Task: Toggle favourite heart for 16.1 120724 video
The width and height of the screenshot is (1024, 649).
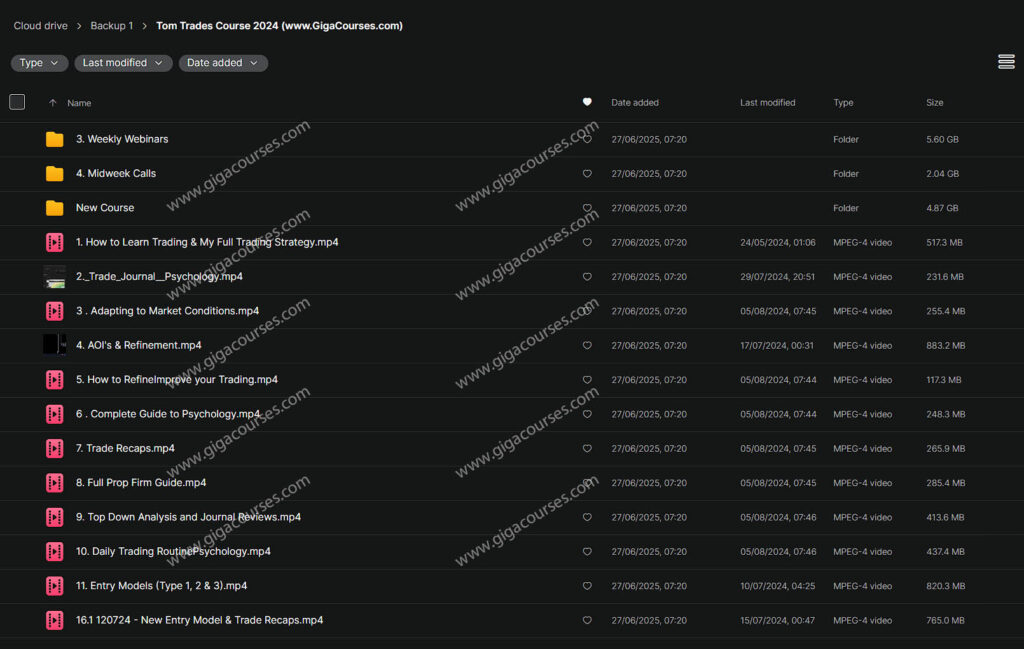Action: tap(587, 620)
